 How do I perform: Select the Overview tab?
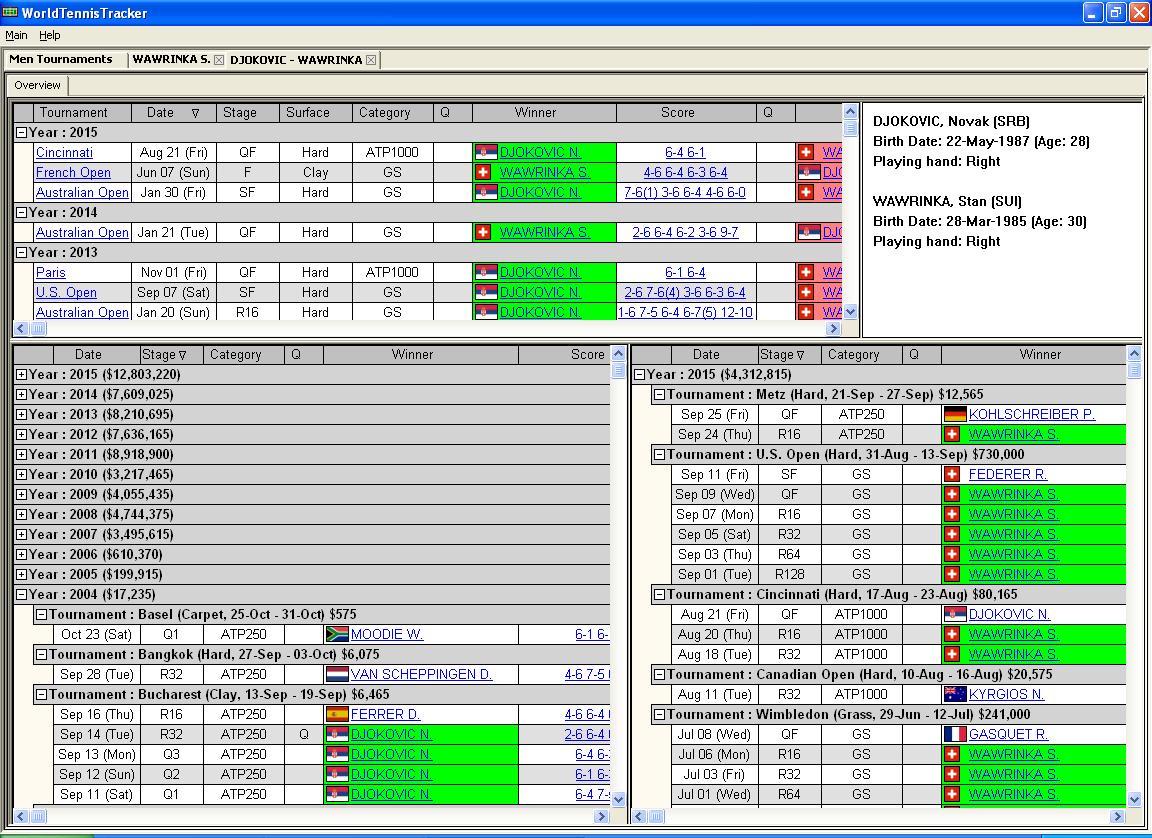click(37, 85)
